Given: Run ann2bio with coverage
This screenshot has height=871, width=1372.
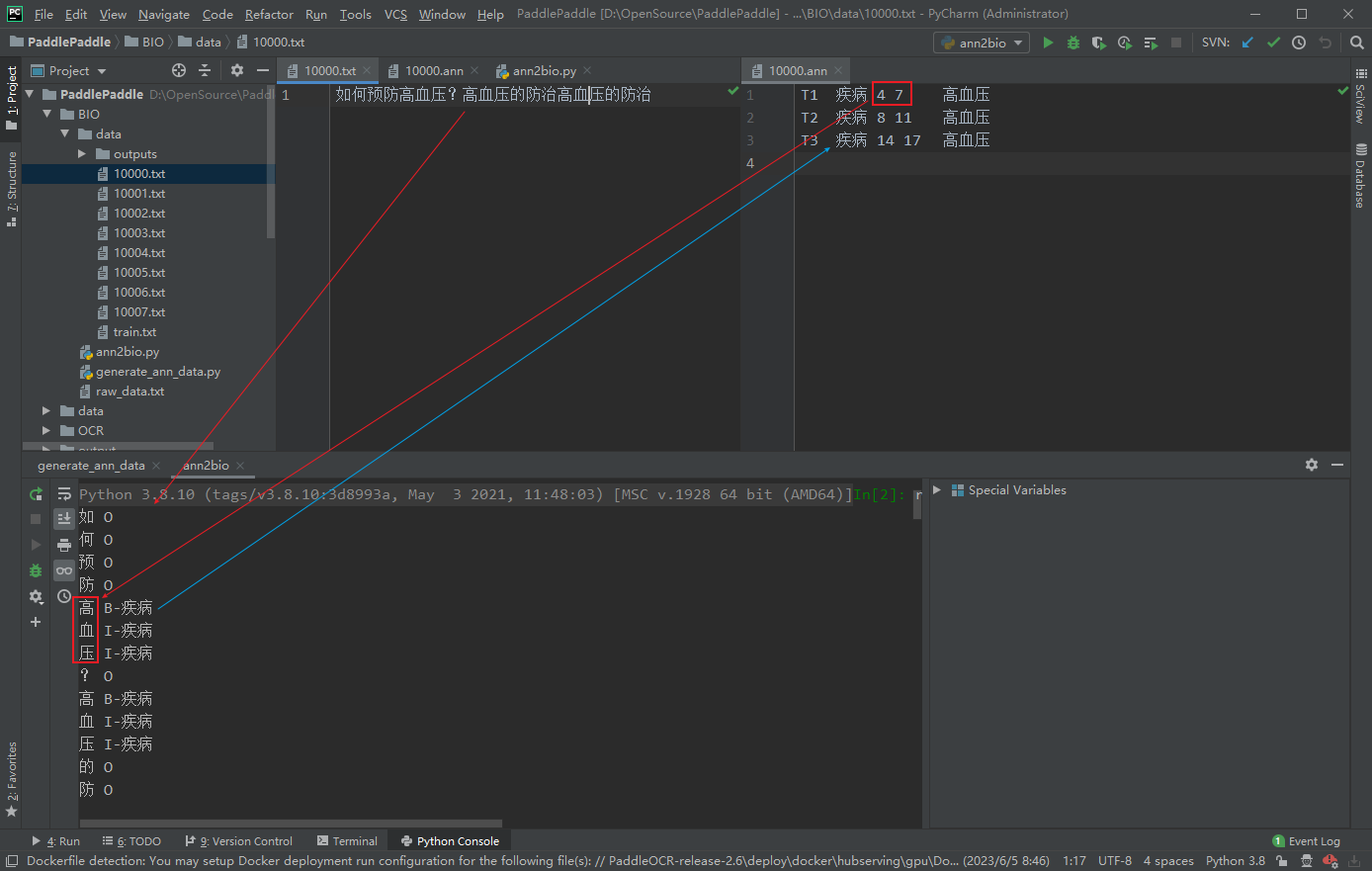Looking at the screenshot, I should [x=1099, y=43].
